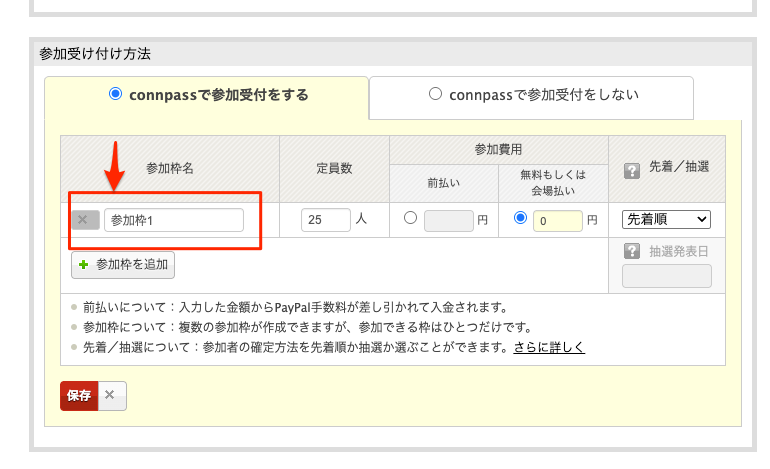Screen dimensions: 770x469
Task: Open the 先着順 dropdown
Action: (666, 219)
